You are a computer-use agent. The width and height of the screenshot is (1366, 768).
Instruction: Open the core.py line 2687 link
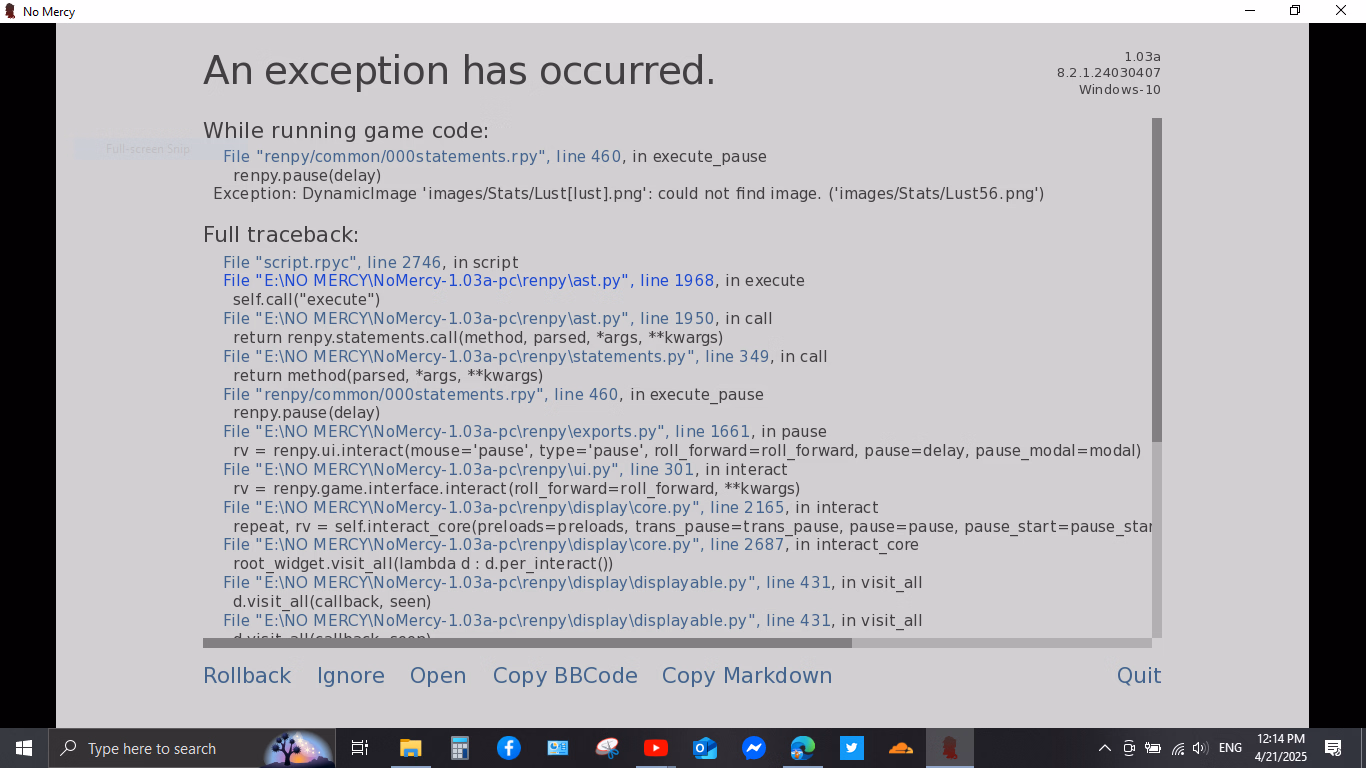pyautogui.click(x=504, y=545)
